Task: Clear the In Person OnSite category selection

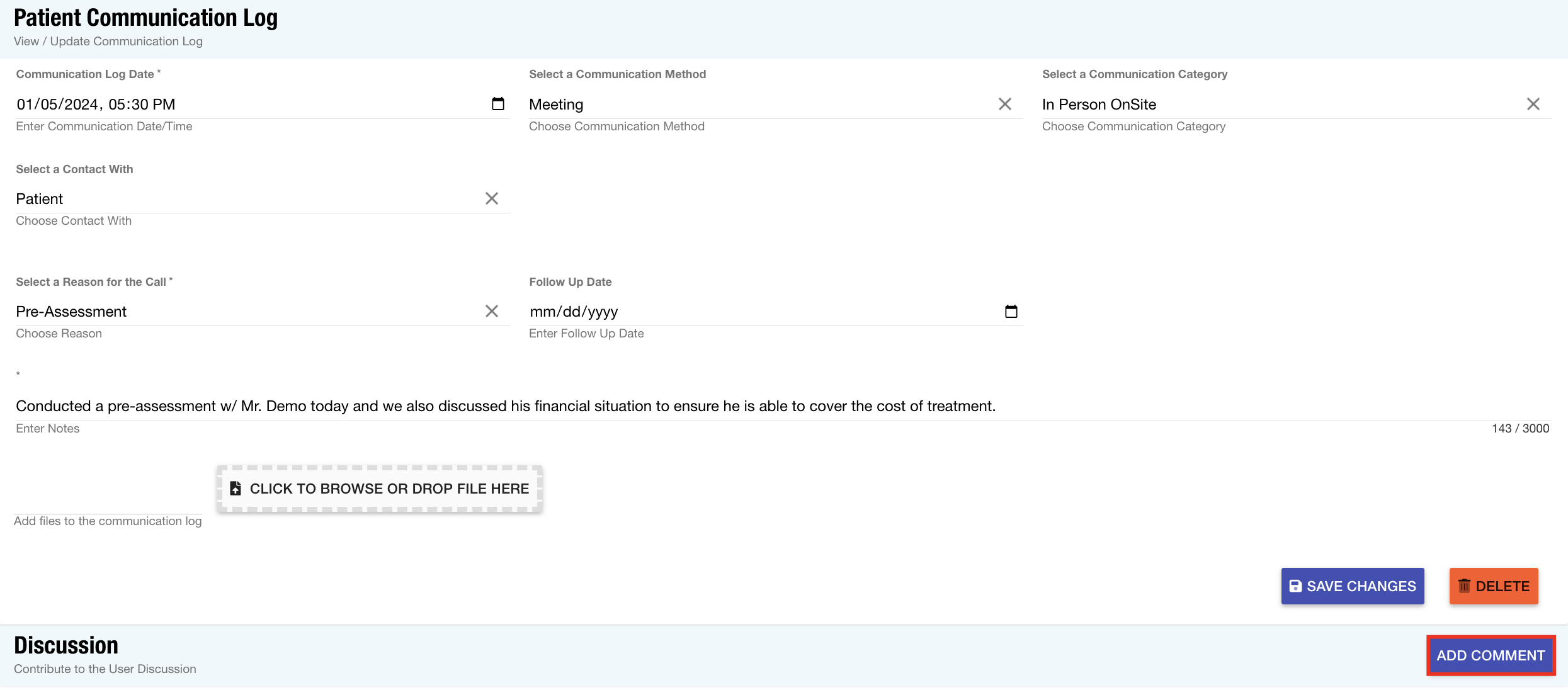Action: tap(1533, 103)
